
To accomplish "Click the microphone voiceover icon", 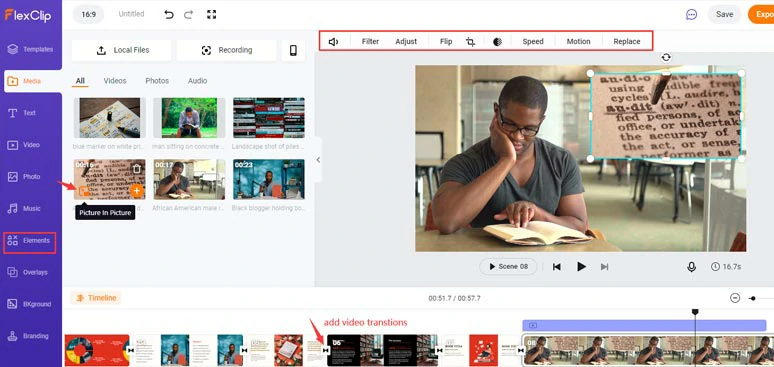I will pyautogui.click(x=692, y=267).
